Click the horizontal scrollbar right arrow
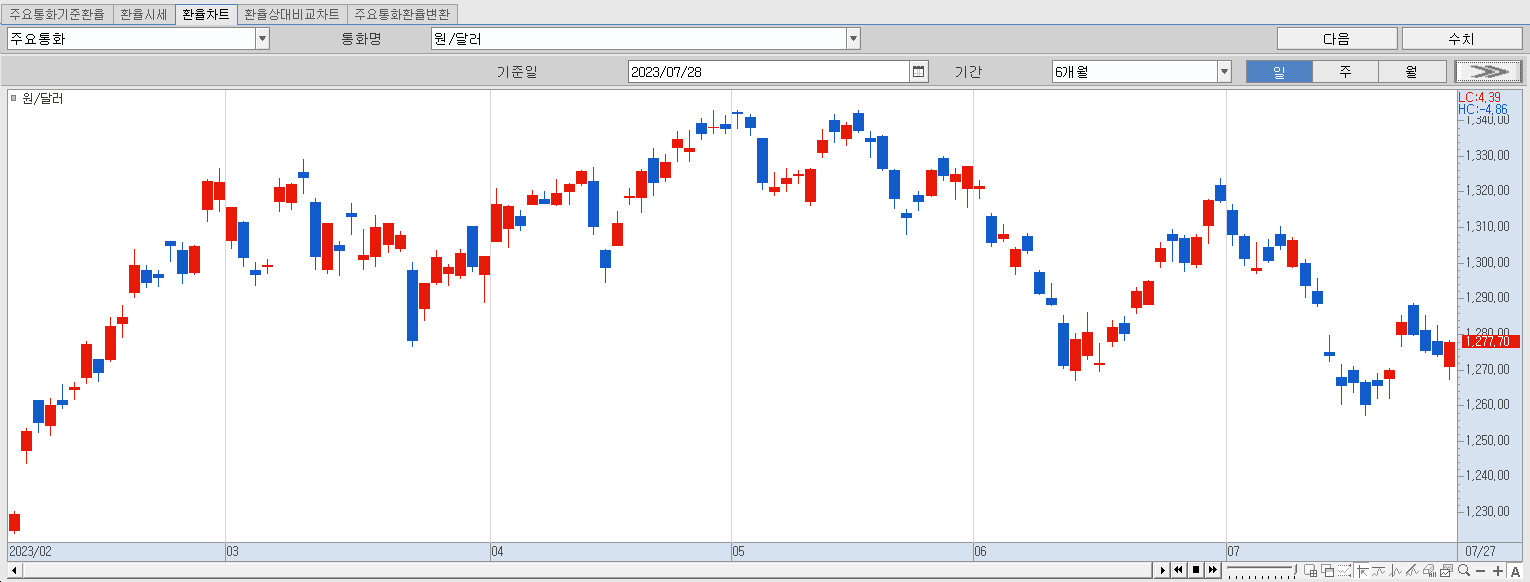Viewport: 1530px width, 582px height. tap(1162, 570)
